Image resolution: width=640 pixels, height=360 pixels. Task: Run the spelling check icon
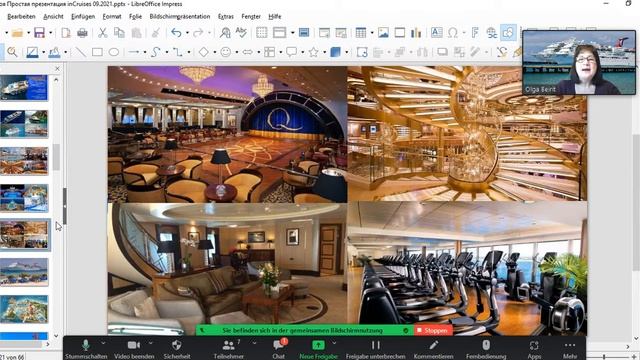click(241, 33)
